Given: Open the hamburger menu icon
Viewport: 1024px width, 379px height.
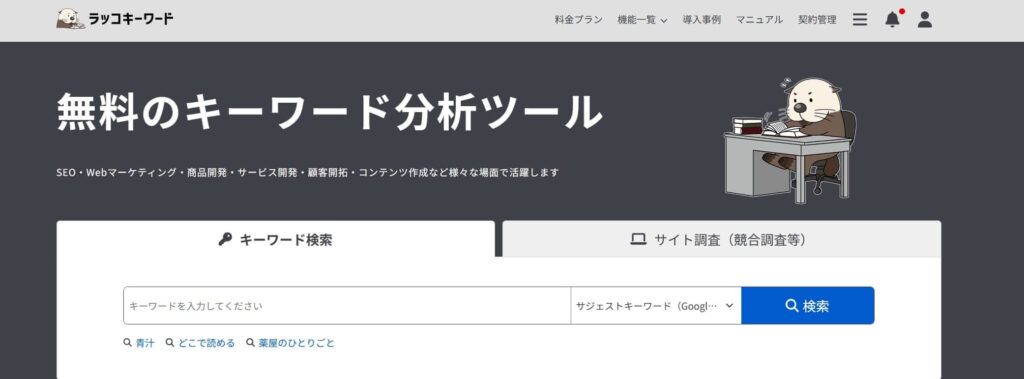Looking at the screenshot, I should click(860, 20).
